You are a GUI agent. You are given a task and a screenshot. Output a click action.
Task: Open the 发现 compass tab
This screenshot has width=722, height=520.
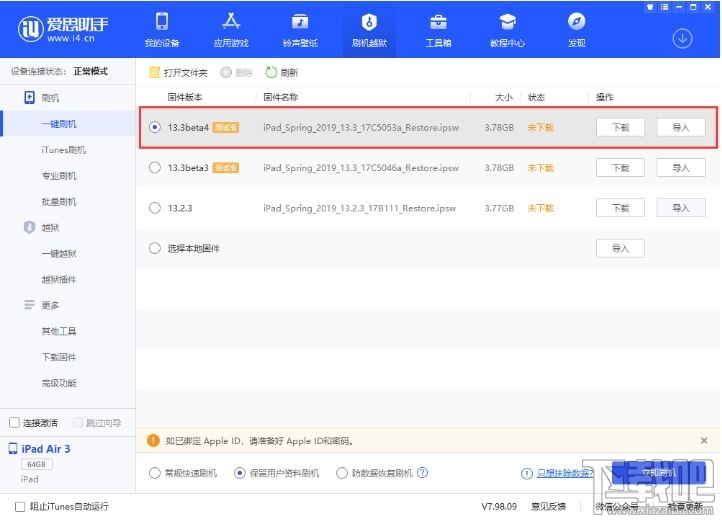point(576,29)
